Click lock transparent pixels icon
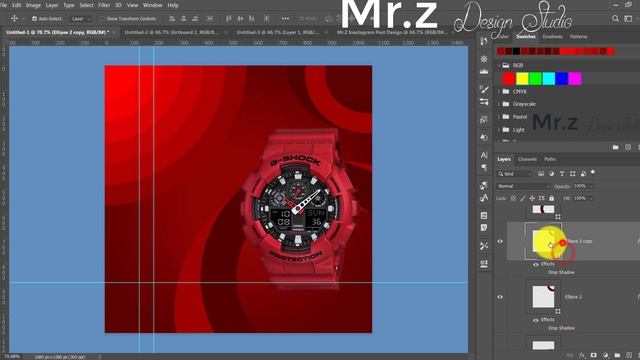 [513, 198]
